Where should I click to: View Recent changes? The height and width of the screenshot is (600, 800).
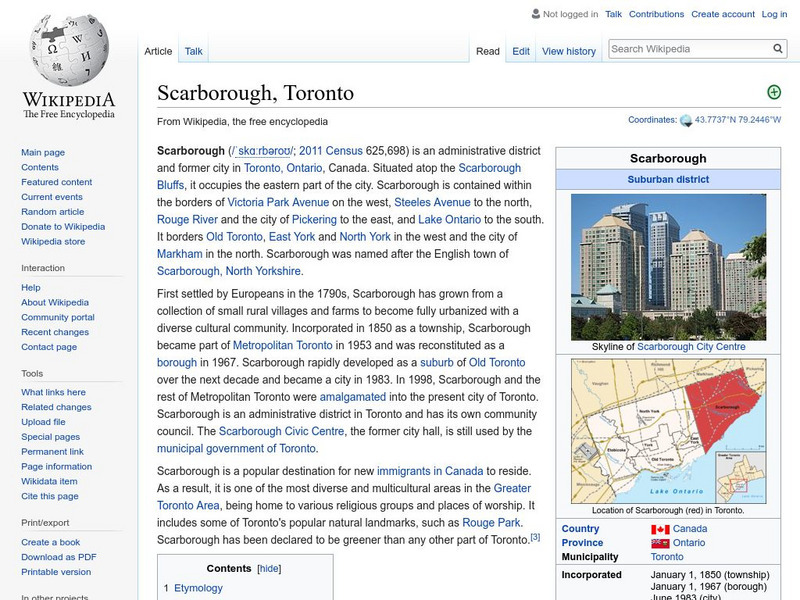click(x=55, y=332)
